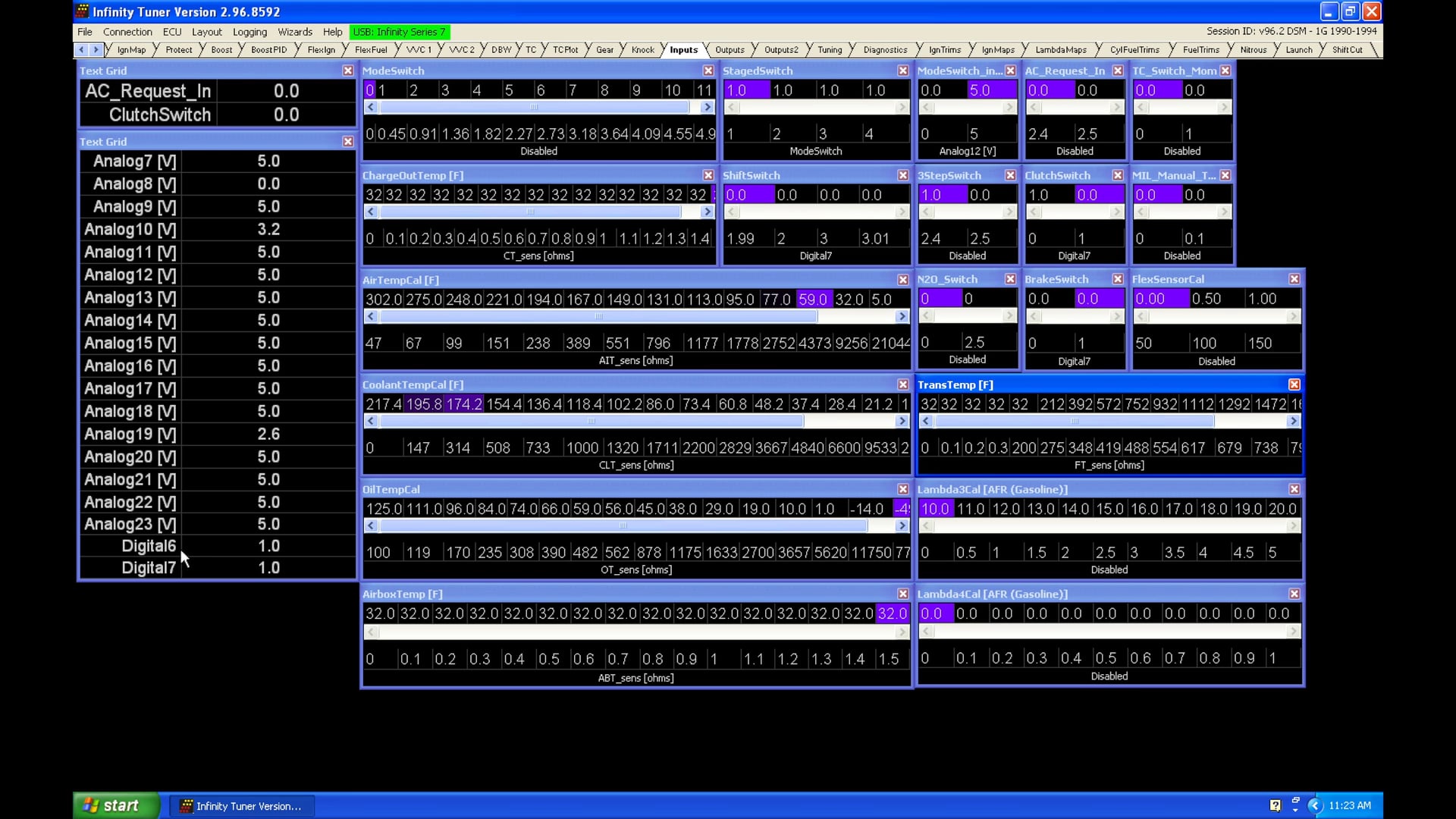The width and height of the screenshot is (1456, 819).
Task: Click the AirTempCal horizontal scrollbar thumb
Action: point(598,316)
